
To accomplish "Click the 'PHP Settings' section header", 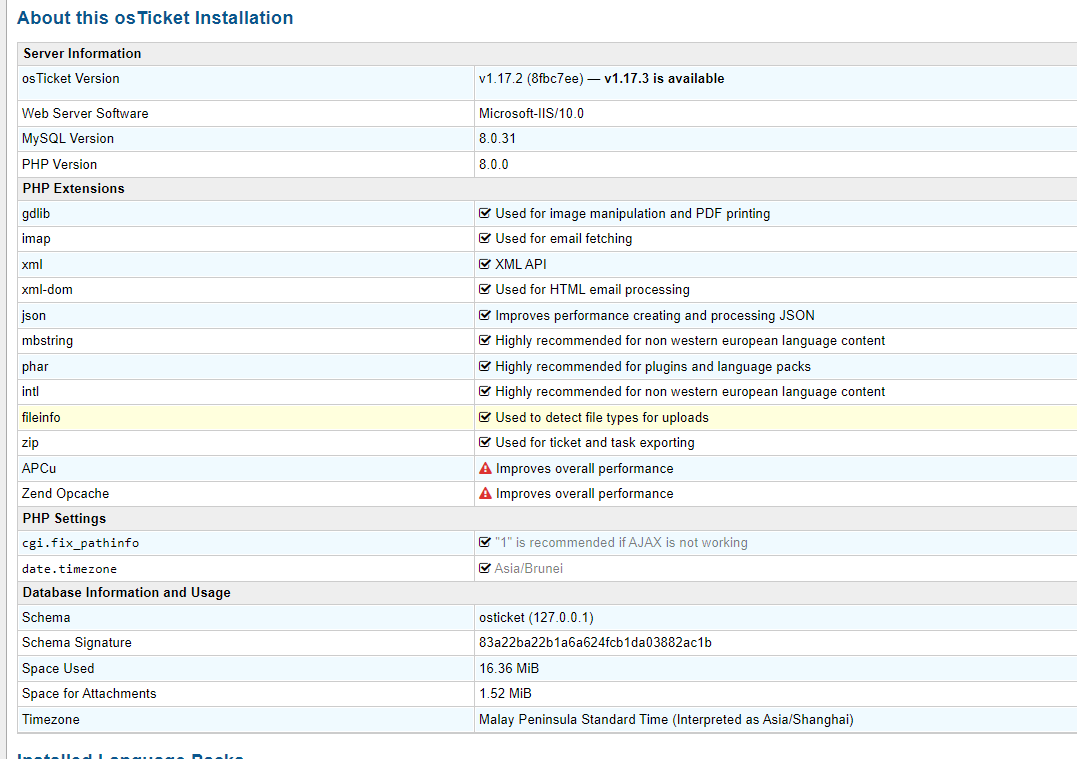I will 64,519.
